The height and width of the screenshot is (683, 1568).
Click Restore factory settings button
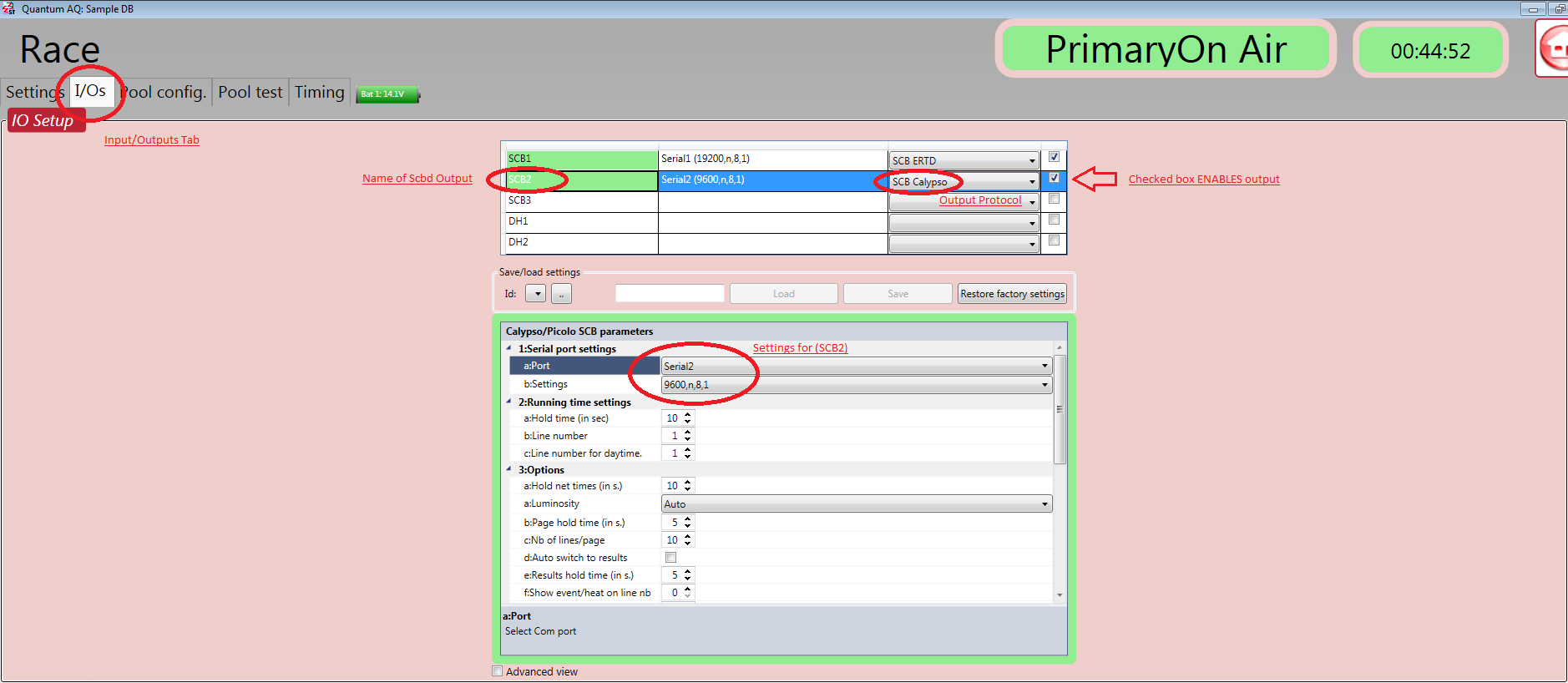(x=1012, y=294)
